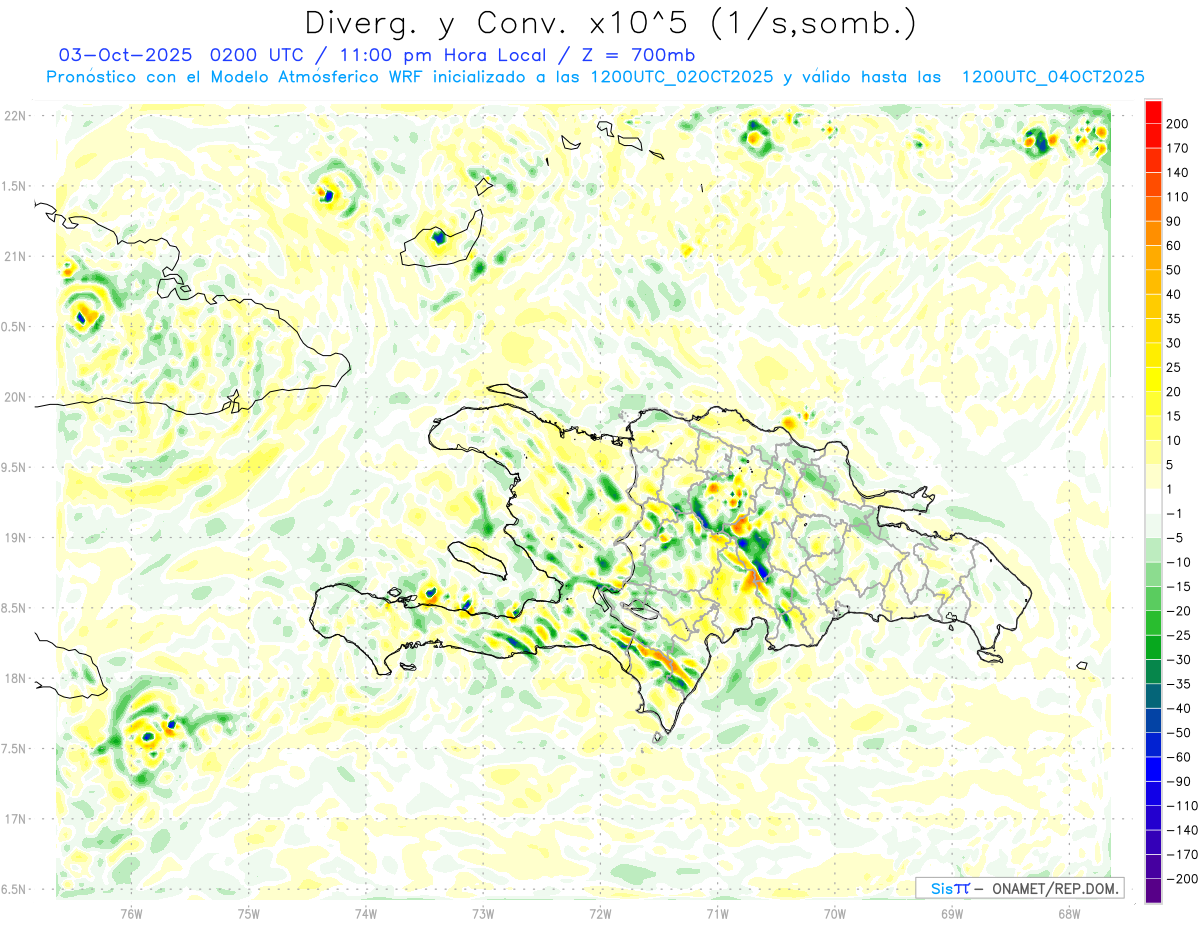Image resolution: width=1200 pixels, height=927 pixels.
Task: Click the '35' positive colorbar value
Action: click(1174, 319)
